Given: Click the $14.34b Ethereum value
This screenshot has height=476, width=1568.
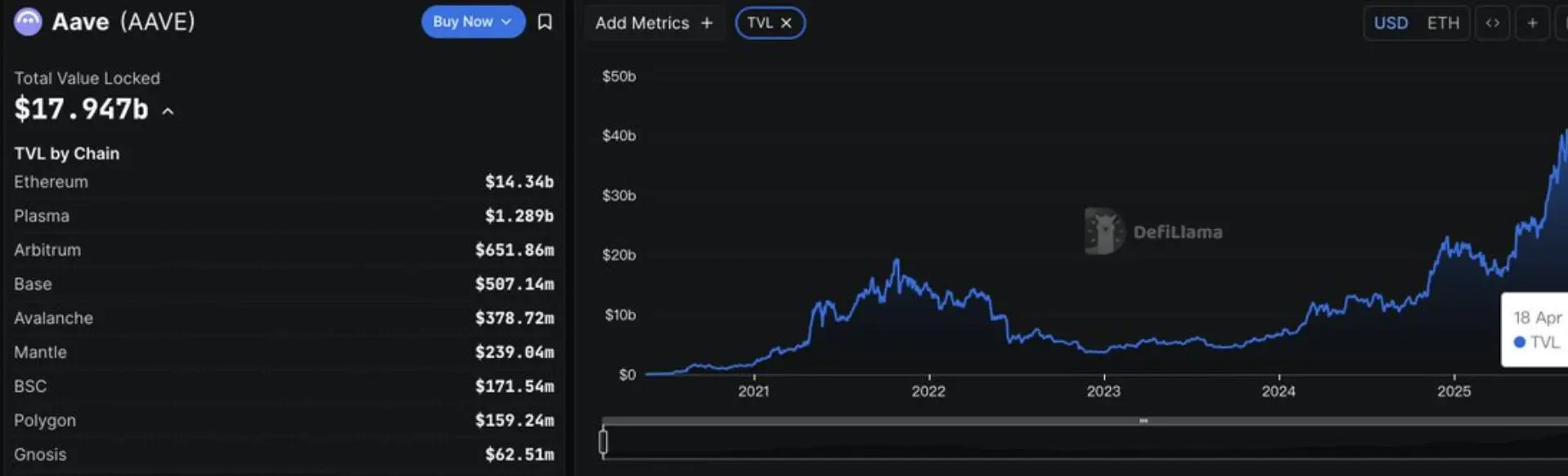Looking at the screenshot, I should click(519, 182).
